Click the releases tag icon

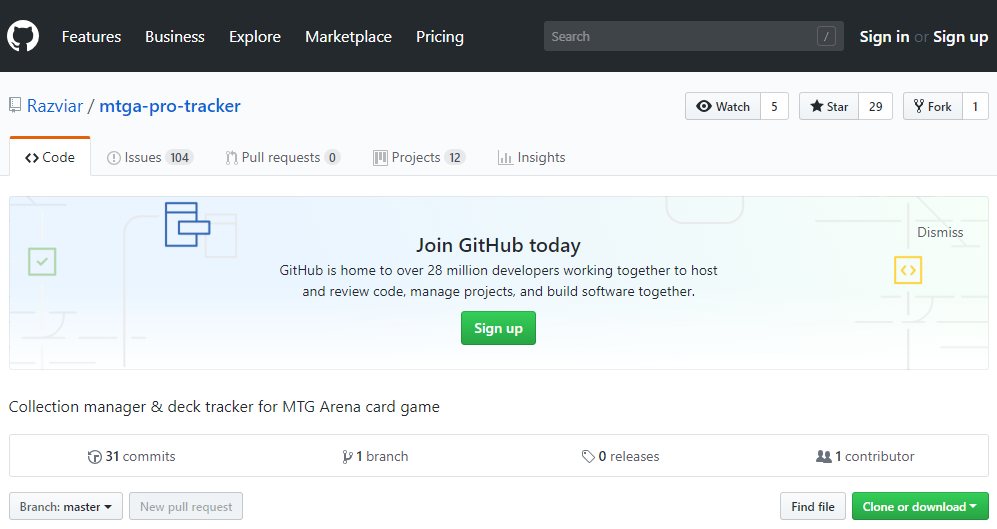[588, 457]
